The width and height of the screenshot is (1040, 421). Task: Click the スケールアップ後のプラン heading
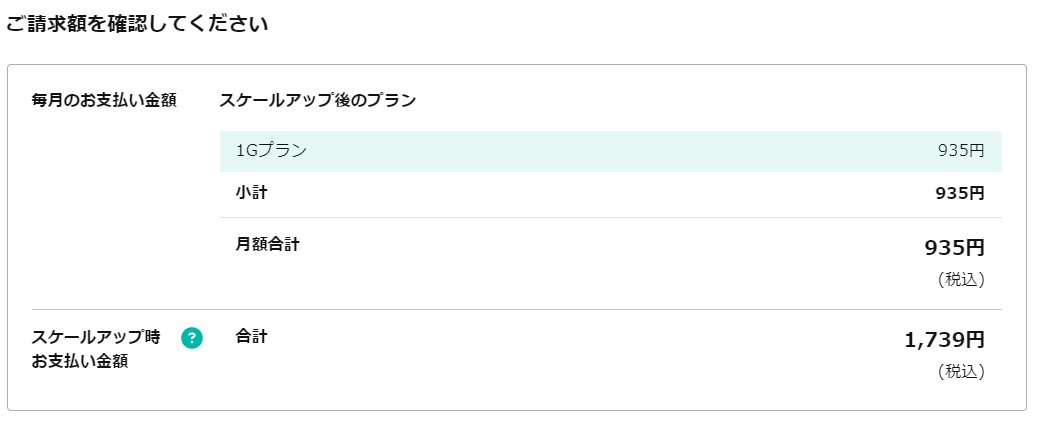(318, 100)
